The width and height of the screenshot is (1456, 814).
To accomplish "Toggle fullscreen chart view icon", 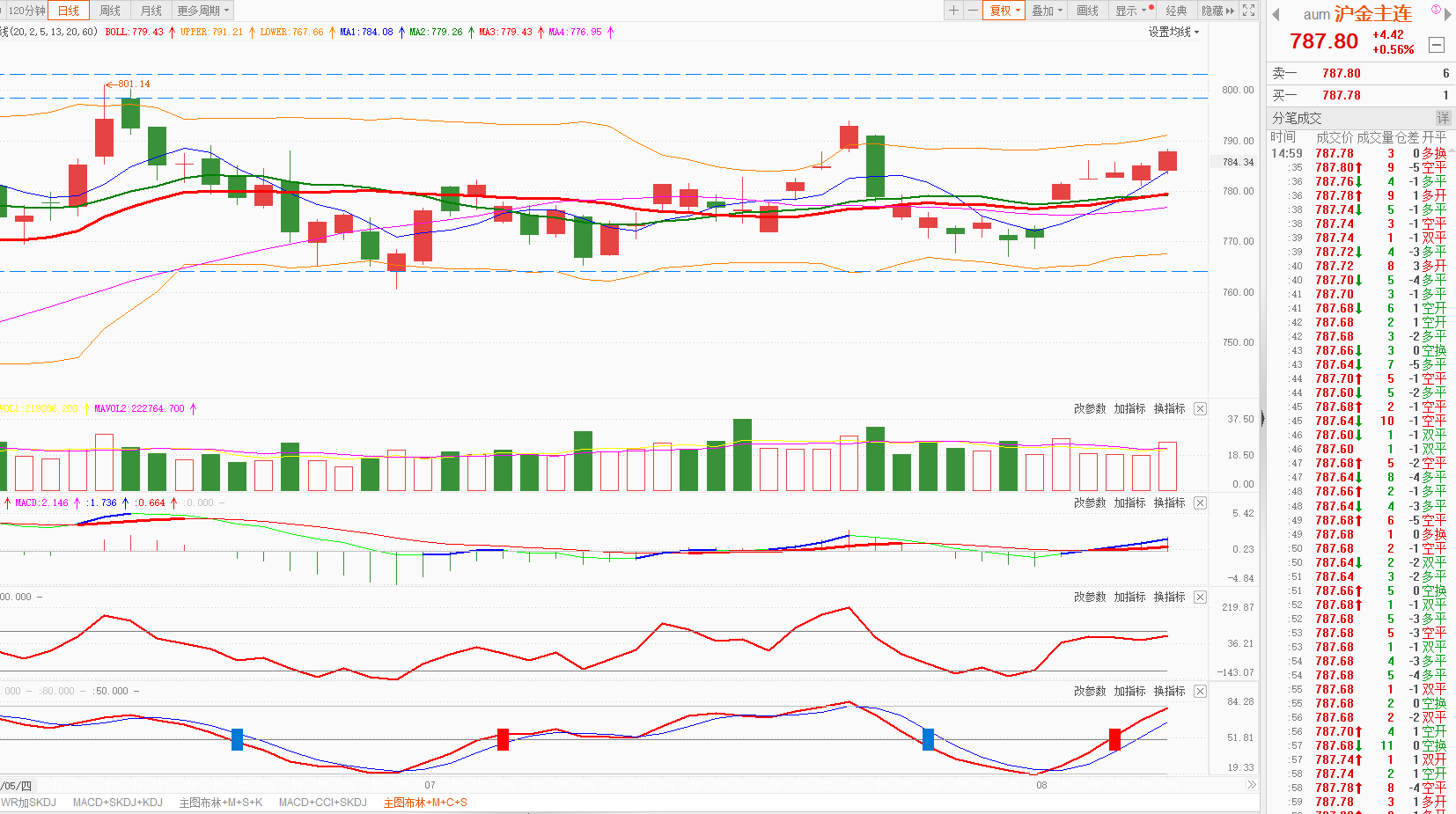I will pyautogui.click(x=1248, y=11).
